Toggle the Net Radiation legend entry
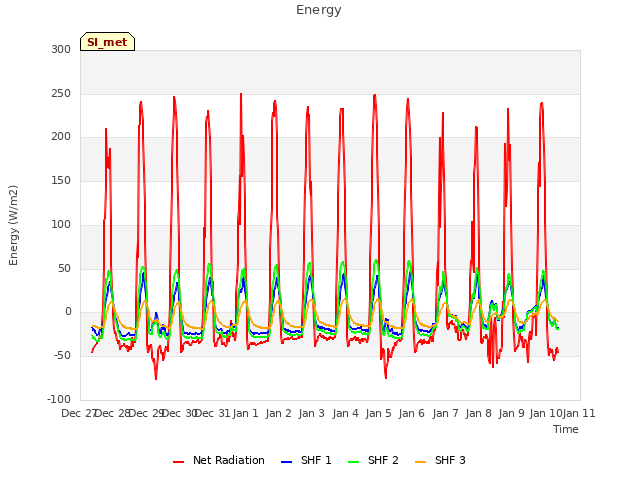The width and height of the screenshot is (640, 480). pos(219,460)
